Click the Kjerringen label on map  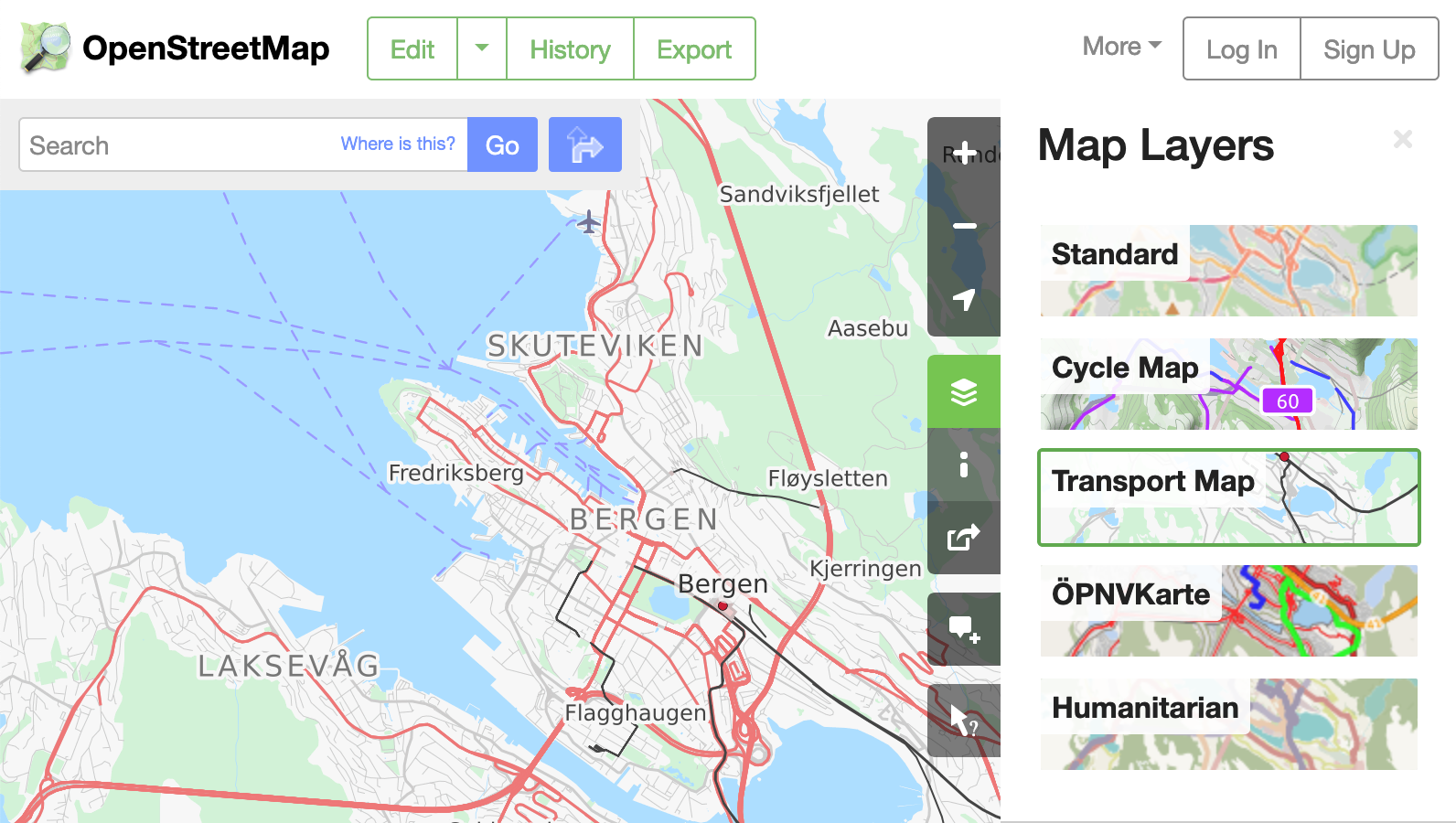pyautogui.click(x=865, y=569)
